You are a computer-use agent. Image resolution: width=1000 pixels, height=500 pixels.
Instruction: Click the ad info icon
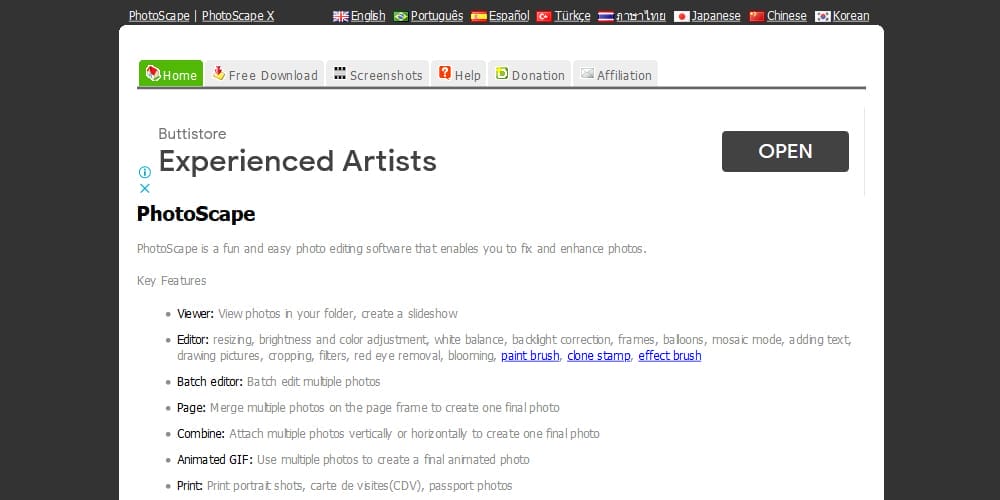tap(145, 172)
